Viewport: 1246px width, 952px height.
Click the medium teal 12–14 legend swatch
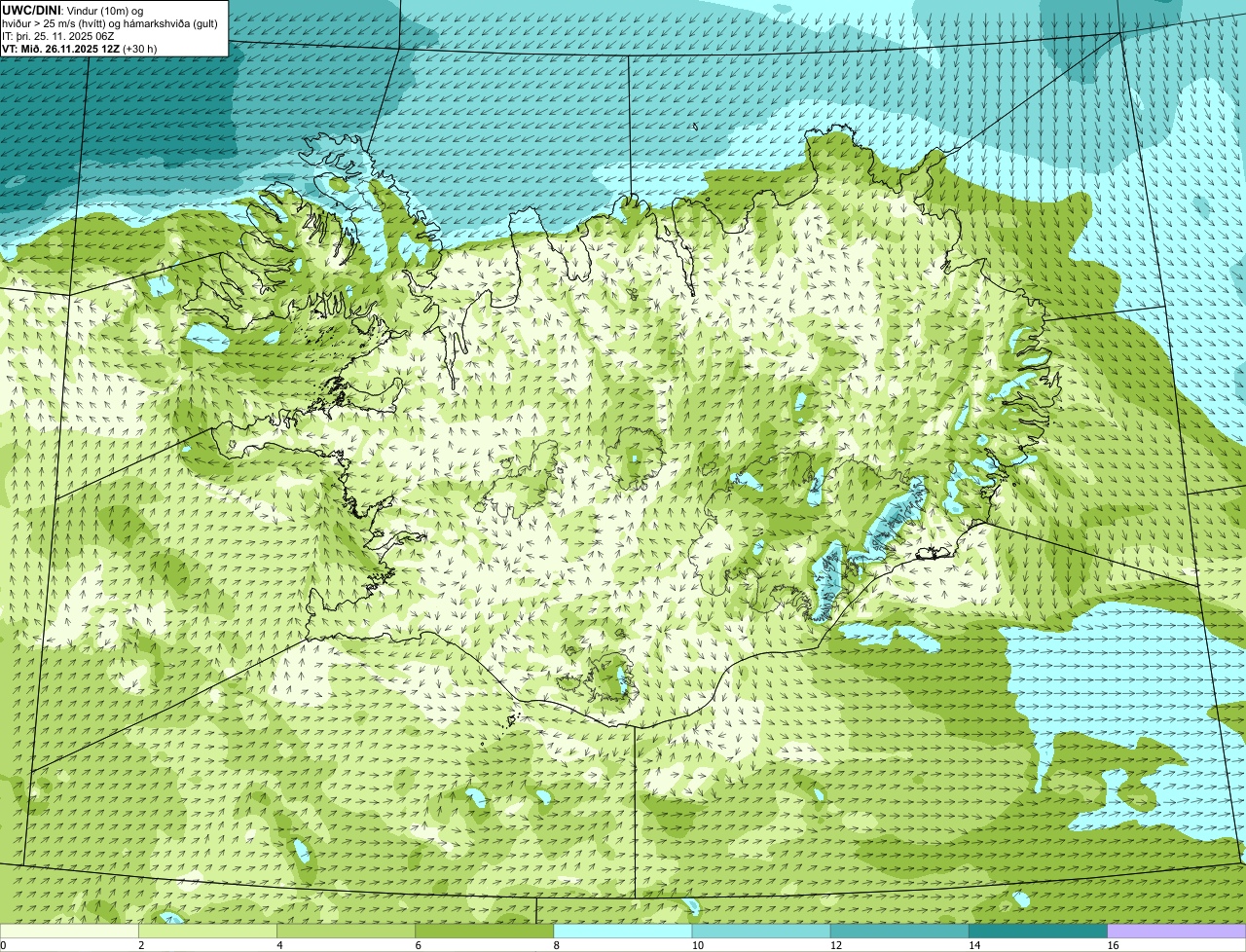click(x=899, y=931)
